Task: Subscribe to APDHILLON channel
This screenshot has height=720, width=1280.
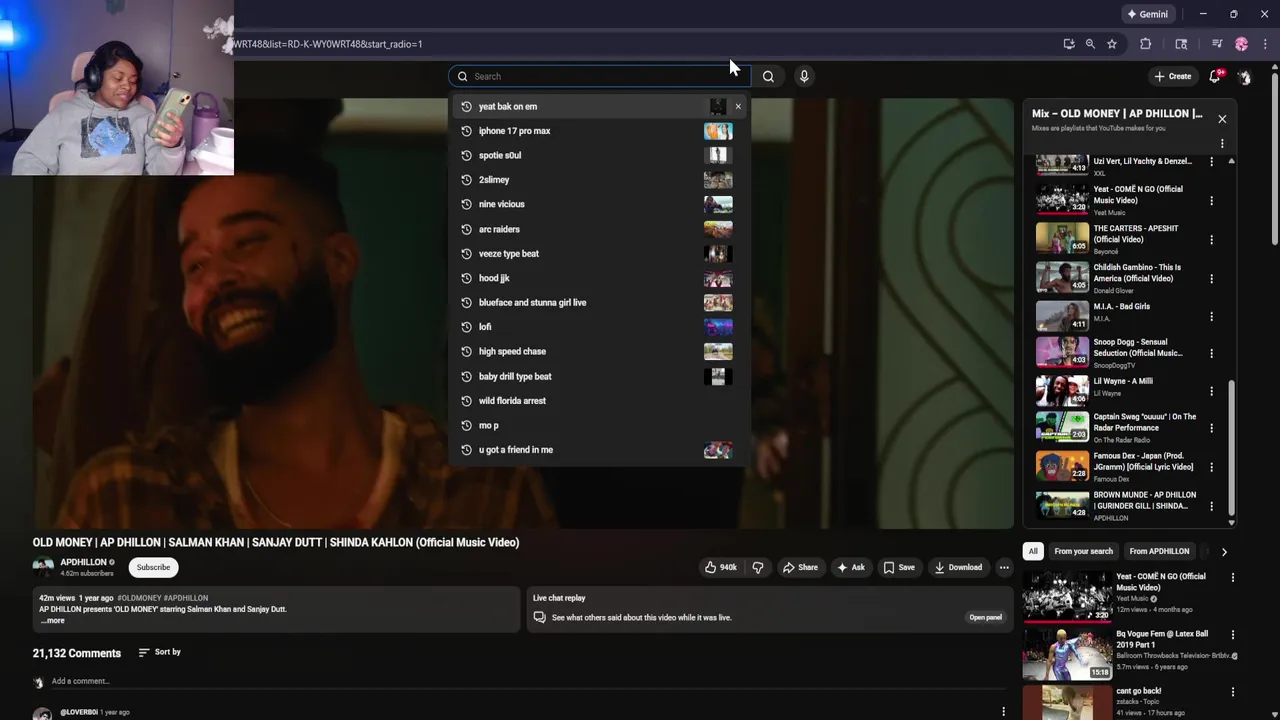Action: point(153,567)
